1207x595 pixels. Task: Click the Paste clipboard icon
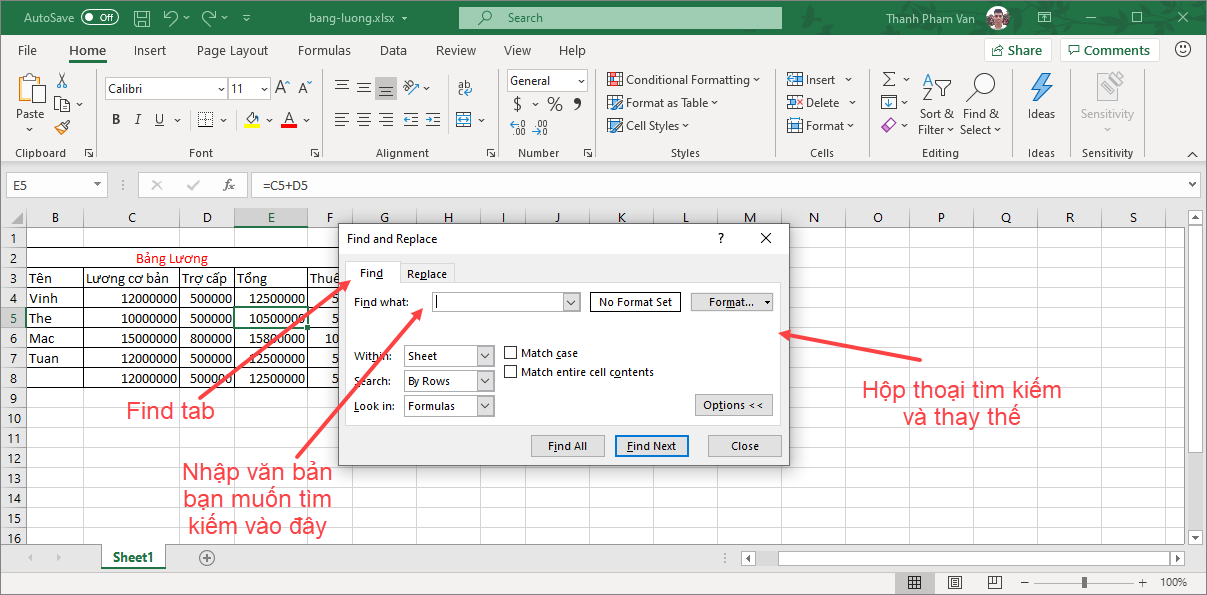(x=31, y=89)
